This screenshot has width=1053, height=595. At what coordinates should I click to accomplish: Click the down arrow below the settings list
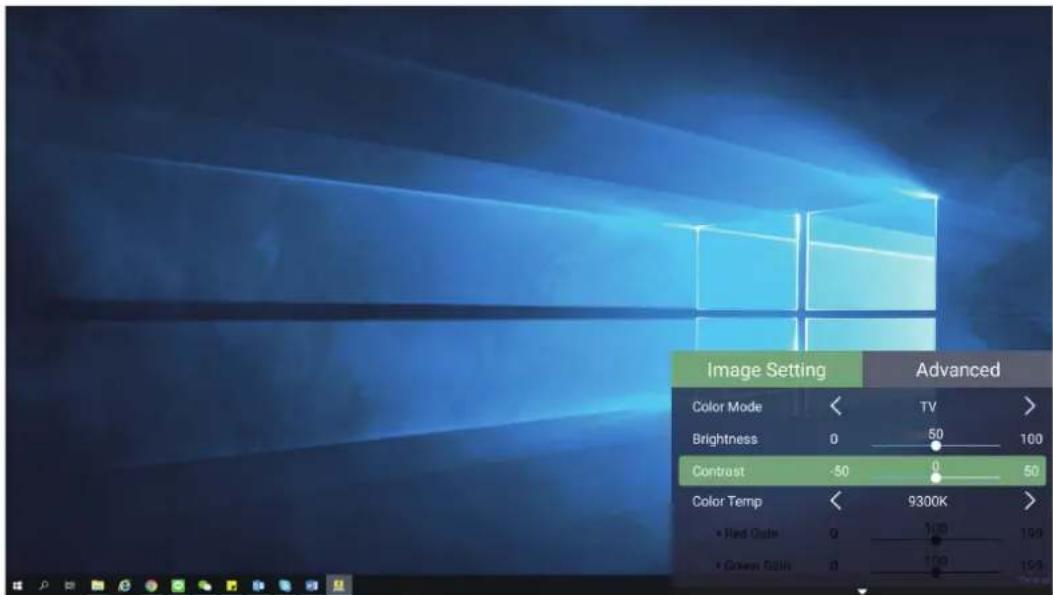[862, 591]
